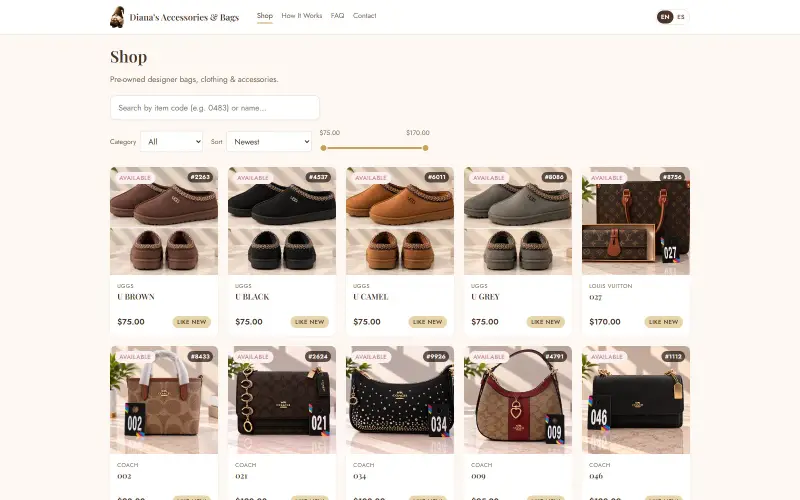Click the Coach 002 product title

coord(124,476)
